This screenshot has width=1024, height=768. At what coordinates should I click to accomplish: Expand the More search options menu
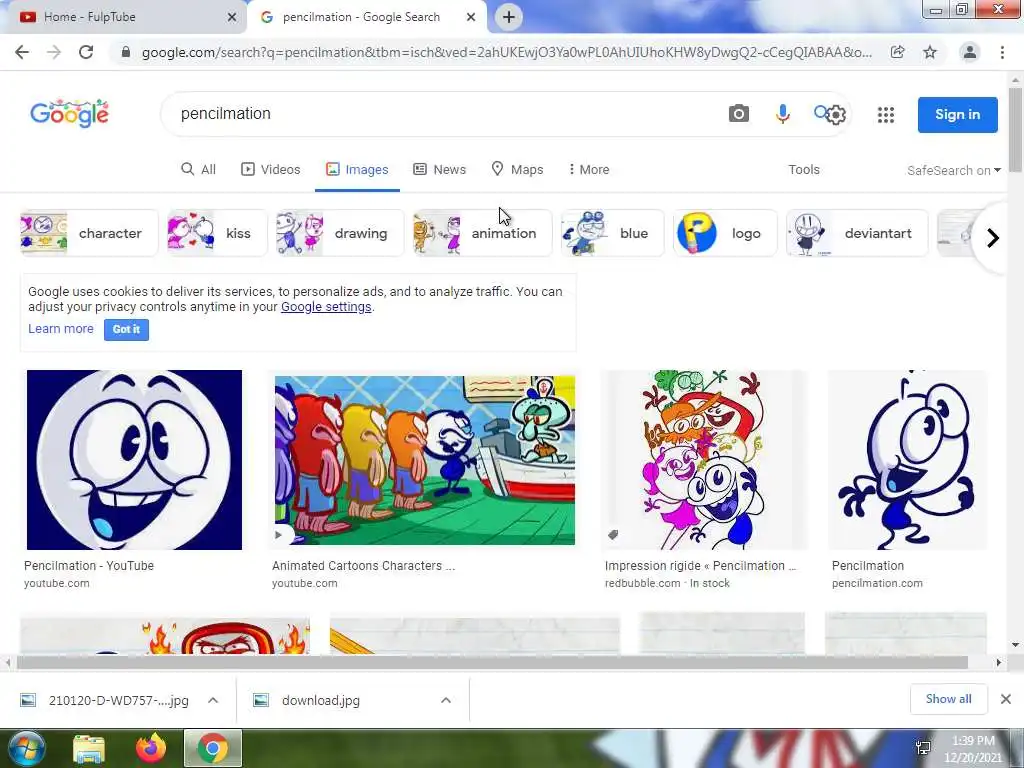589,170
